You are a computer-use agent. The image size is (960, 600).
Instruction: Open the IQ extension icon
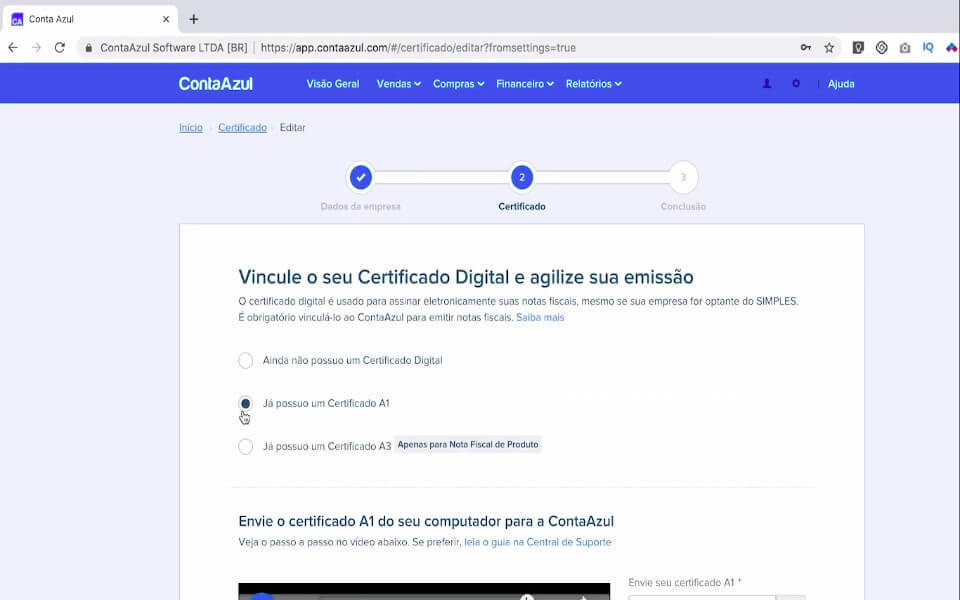[928, 47]
